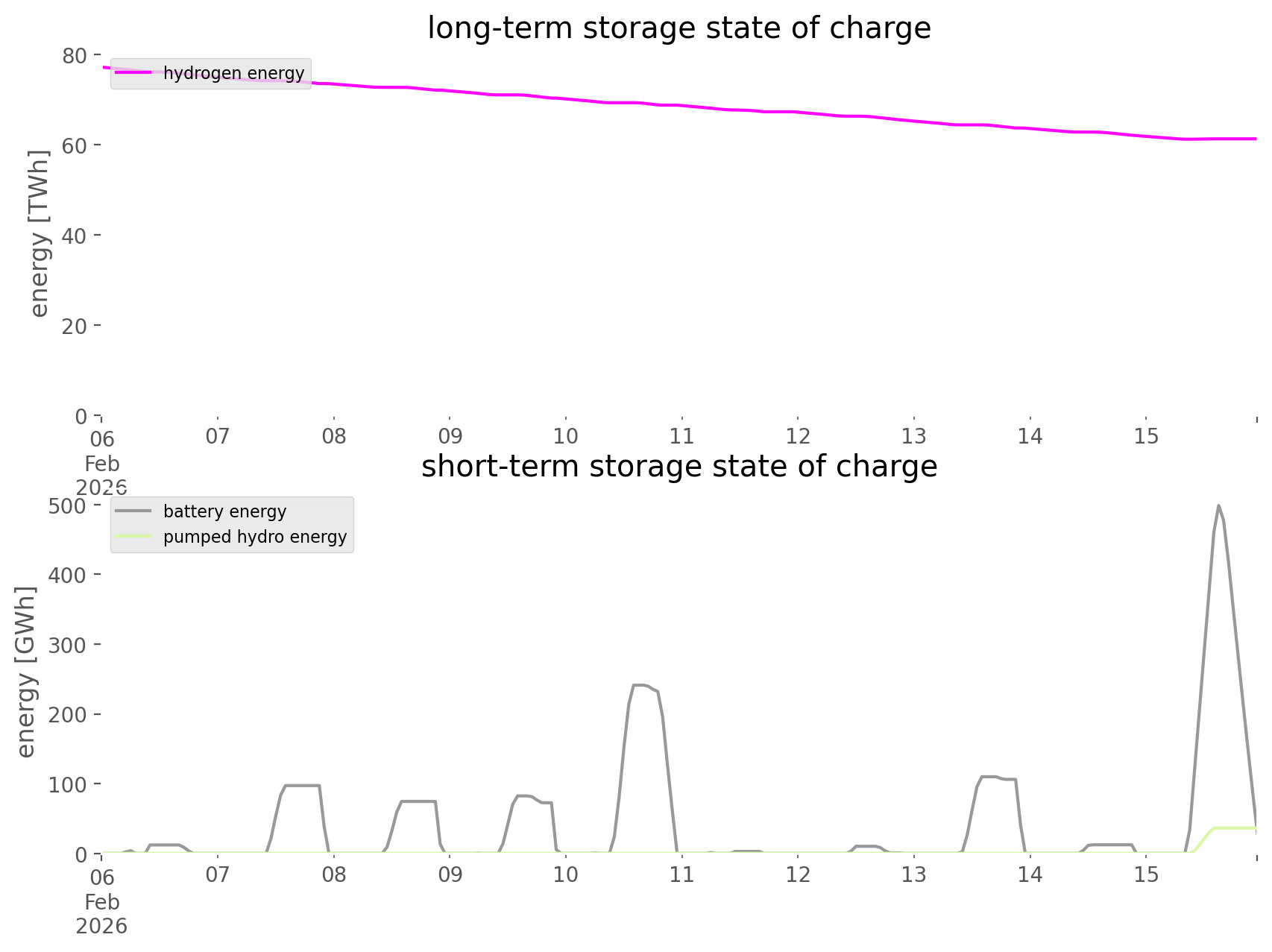
Task: Click the 500 tick on the GWh axis
Action: pyautogui.click(x=69, y=506)
